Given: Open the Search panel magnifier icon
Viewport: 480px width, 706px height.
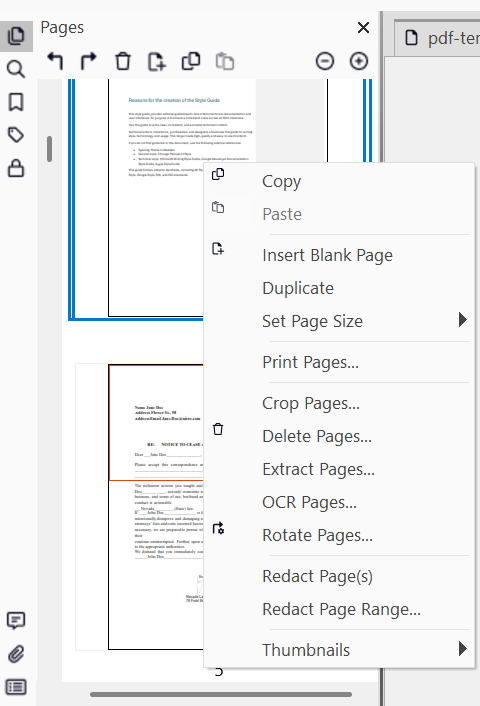Looking at the screenshot, I should [x=16, y=69].
